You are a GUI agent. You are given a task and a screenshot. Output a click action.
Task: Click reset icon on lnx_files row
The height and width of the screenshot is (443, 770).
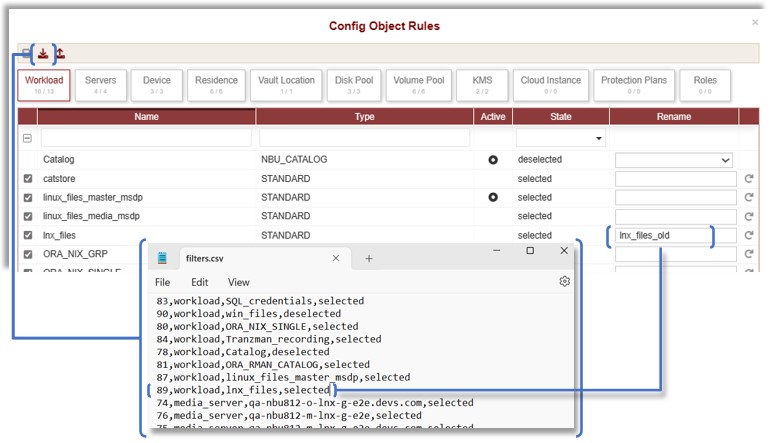748,236
